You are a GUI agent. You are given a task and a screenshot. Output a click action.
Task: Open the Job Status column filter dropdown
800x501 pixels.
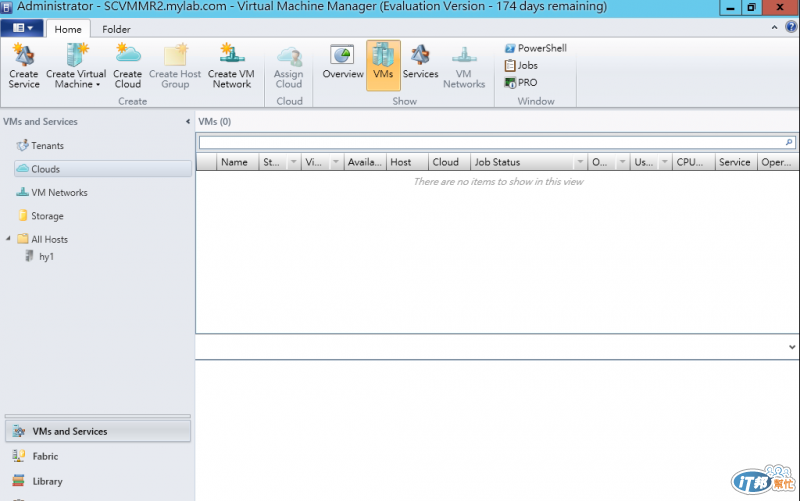click(x=580, y=162)
